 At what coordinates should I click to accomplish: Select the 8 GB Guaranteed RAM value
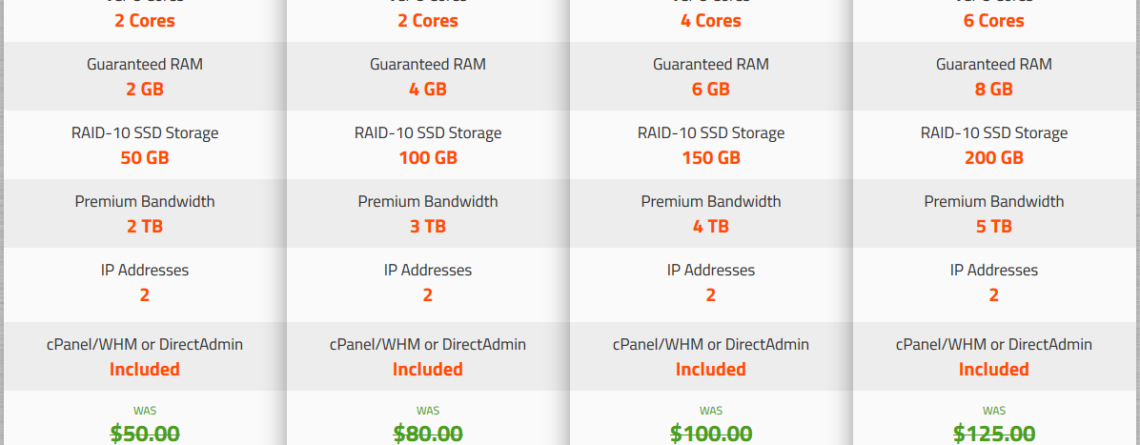tap(993, 89)
